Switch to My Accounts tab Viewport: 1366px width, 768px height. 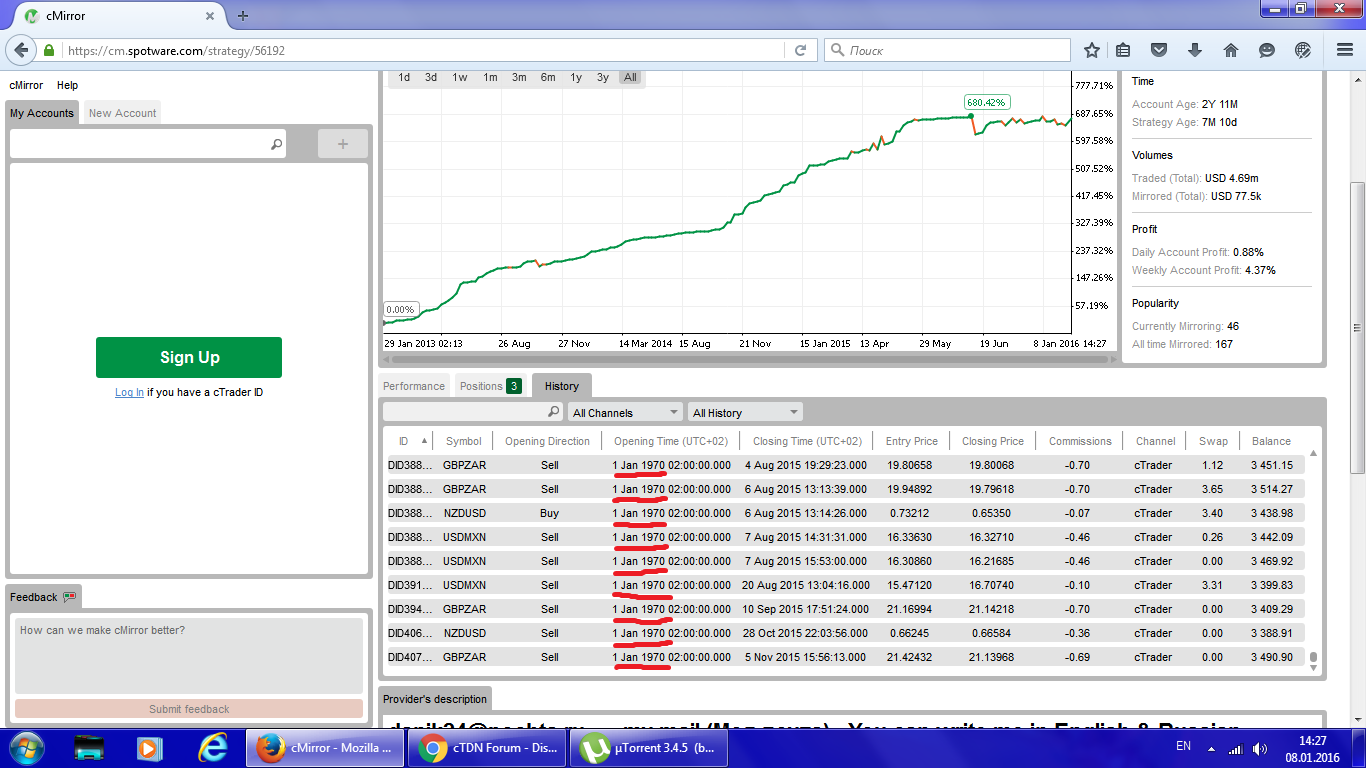42,113
